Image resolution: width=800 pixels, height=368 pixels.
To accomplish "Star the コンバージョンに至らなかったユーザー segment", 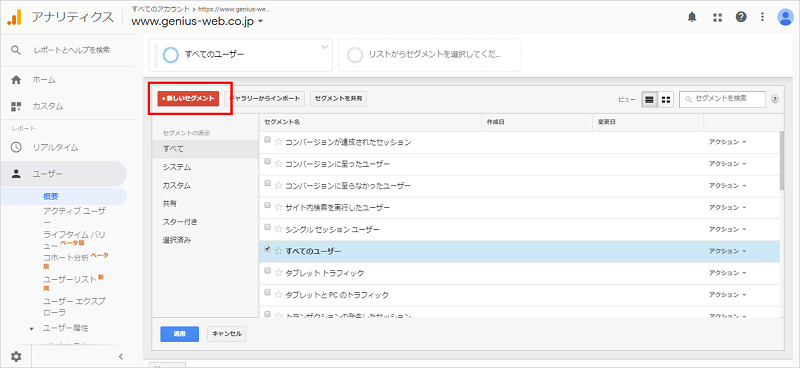I will 279,186.
